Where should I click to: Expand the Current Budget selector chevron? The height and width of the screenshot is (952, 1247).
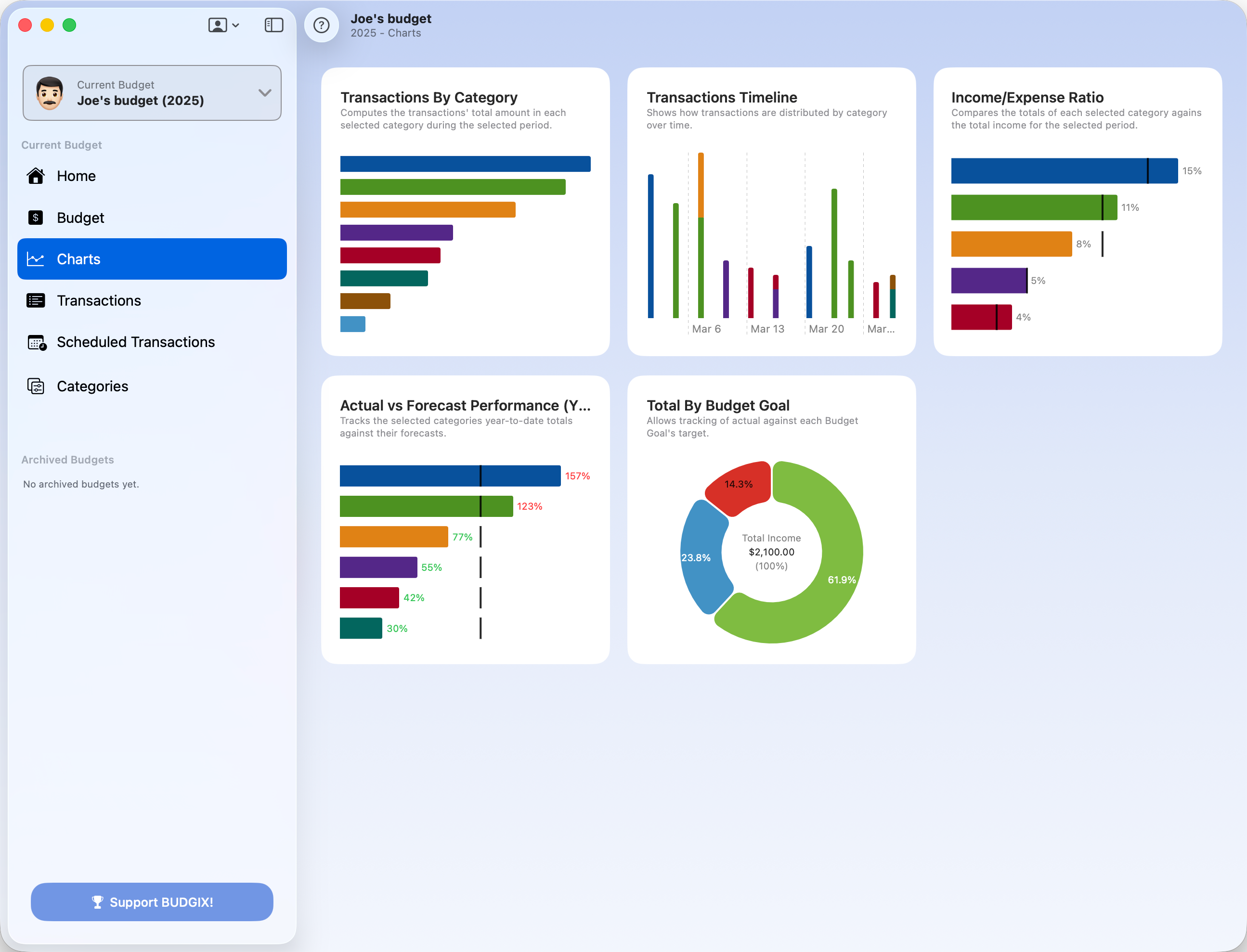coord(264,93)
